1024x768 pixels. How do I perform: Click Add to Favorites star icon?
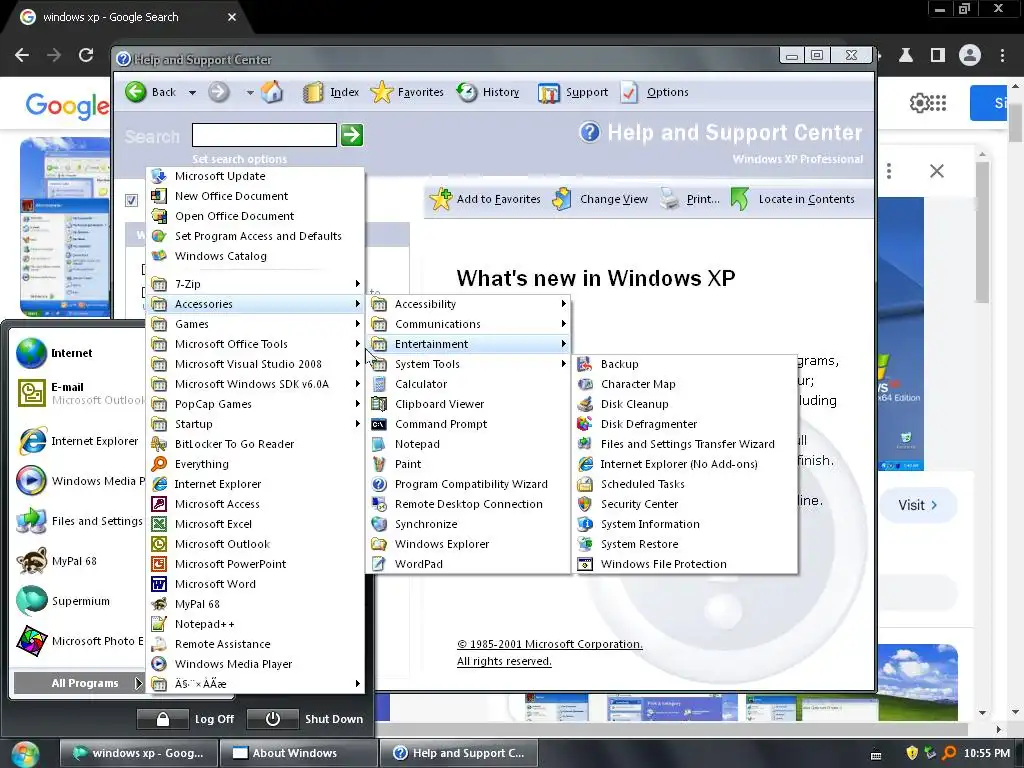[x=441, y=199]
